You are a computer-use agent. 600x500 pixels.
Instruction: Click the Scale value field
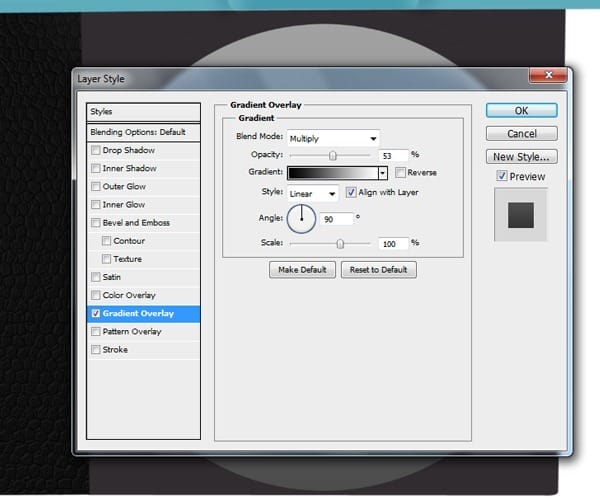click(x=393, y=244)
